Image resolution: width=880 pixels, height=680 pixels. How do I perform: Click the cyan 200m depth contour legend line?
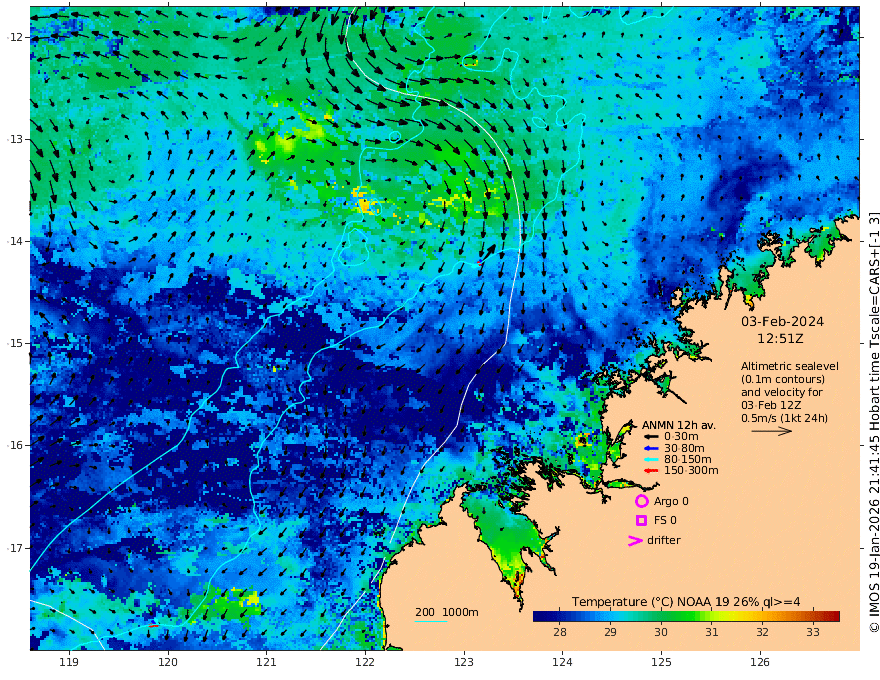(x=430, y=621)
